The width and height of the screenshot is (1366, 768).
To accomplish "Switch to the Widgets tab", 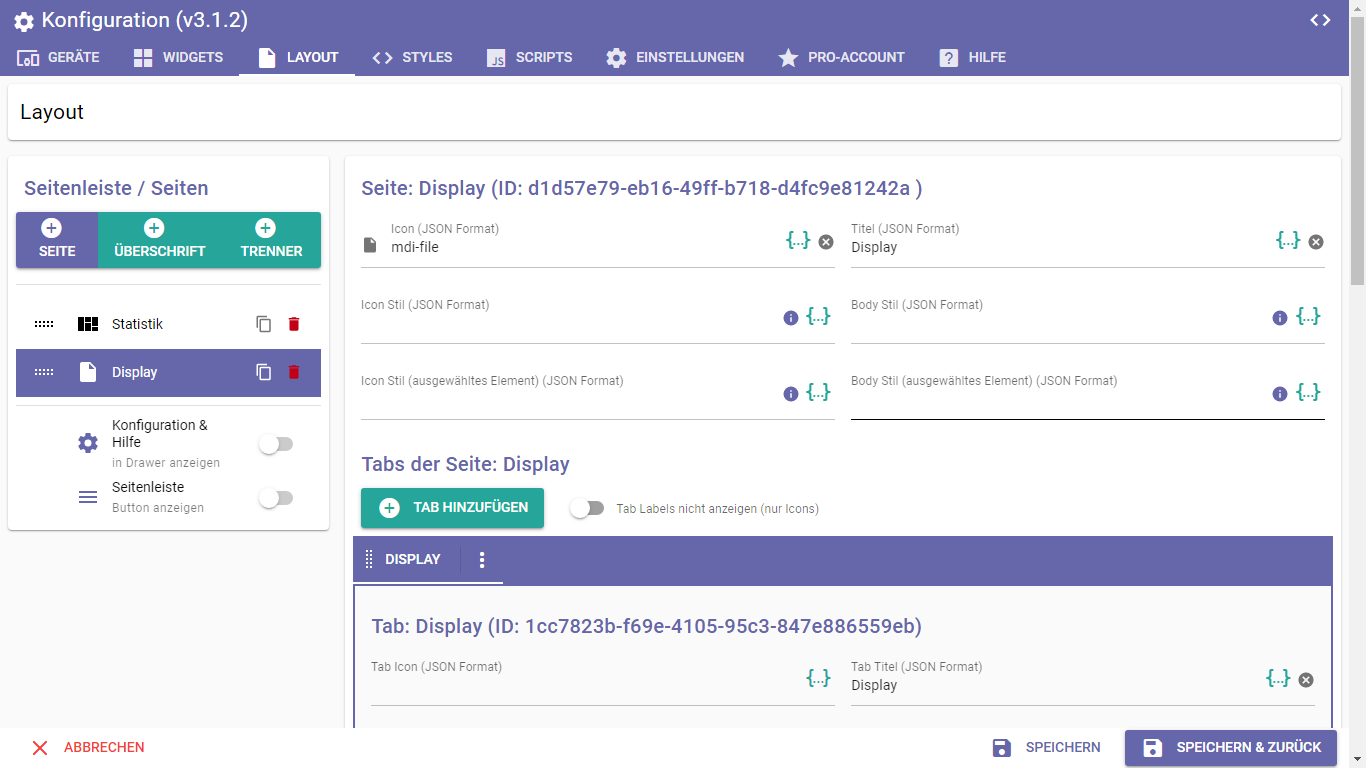I will (x=178, y=57).
